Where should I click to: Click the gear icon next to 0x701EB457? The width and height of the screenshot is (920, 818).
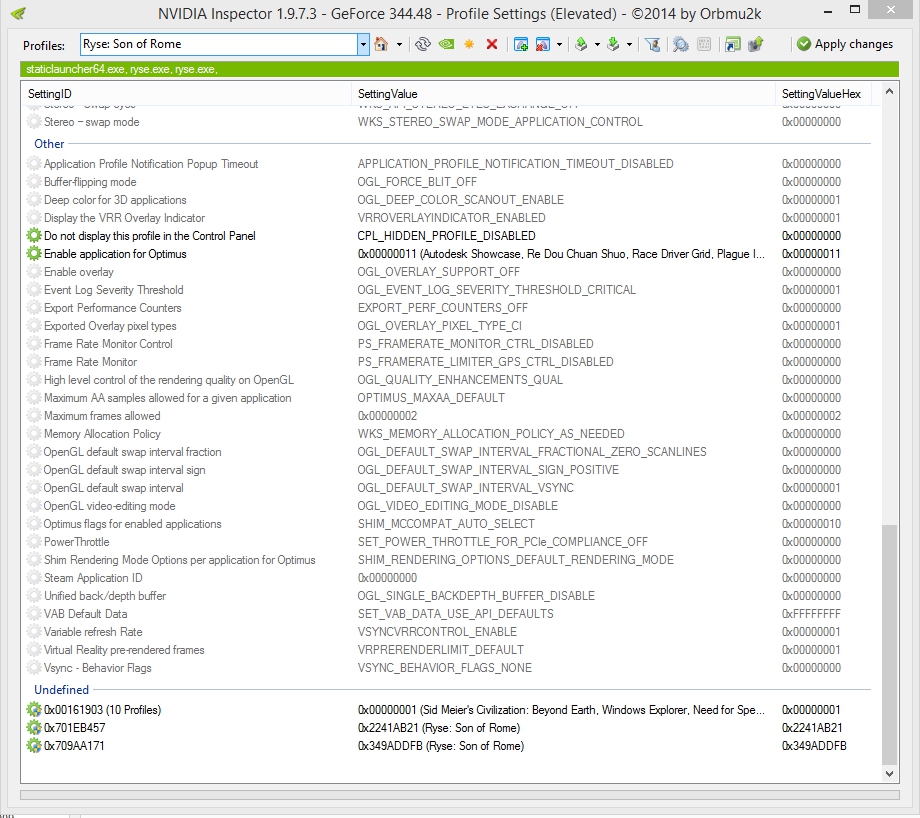point(34,728)
